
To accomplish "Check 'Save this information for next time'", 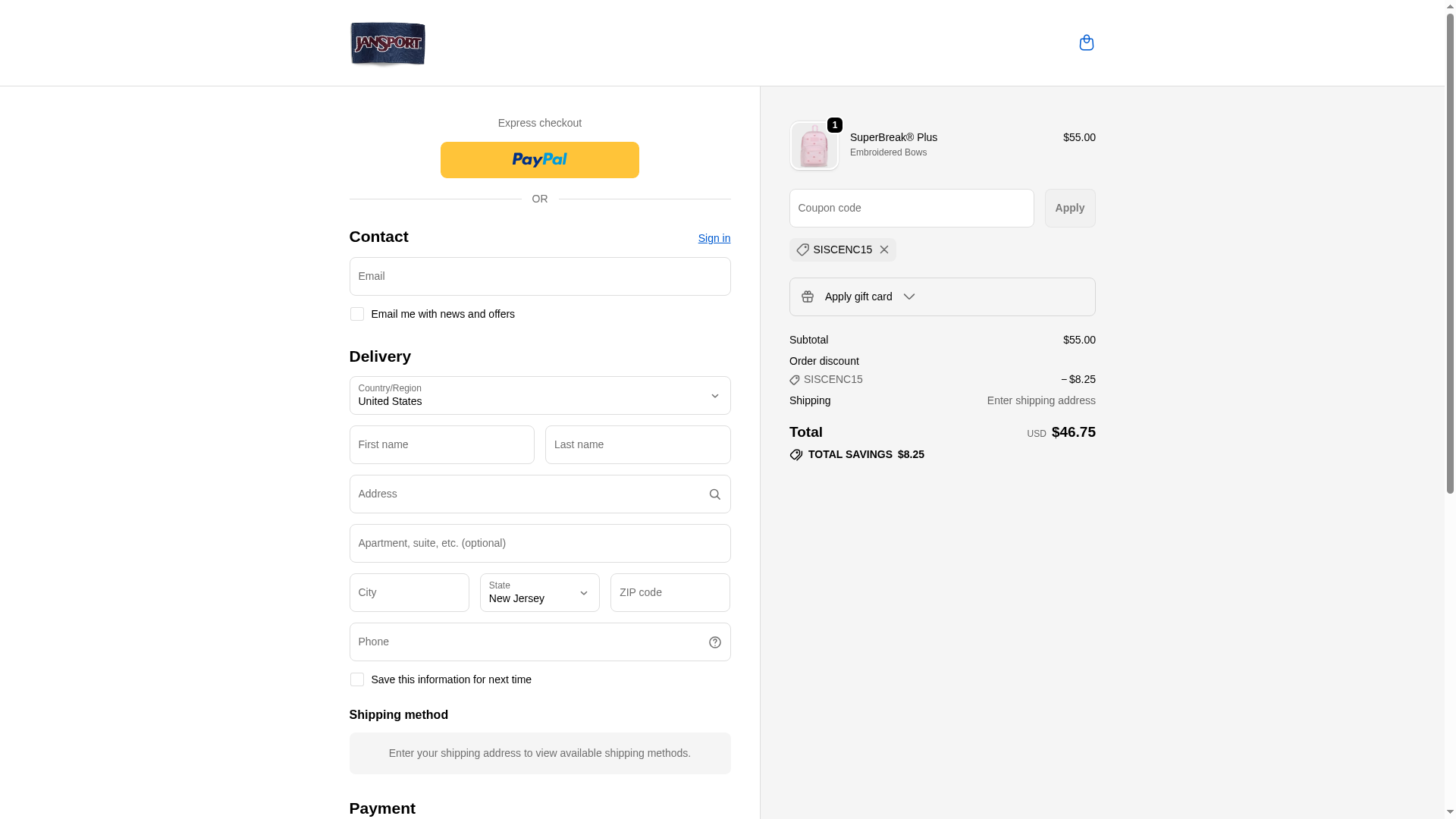I will (357, 679).
